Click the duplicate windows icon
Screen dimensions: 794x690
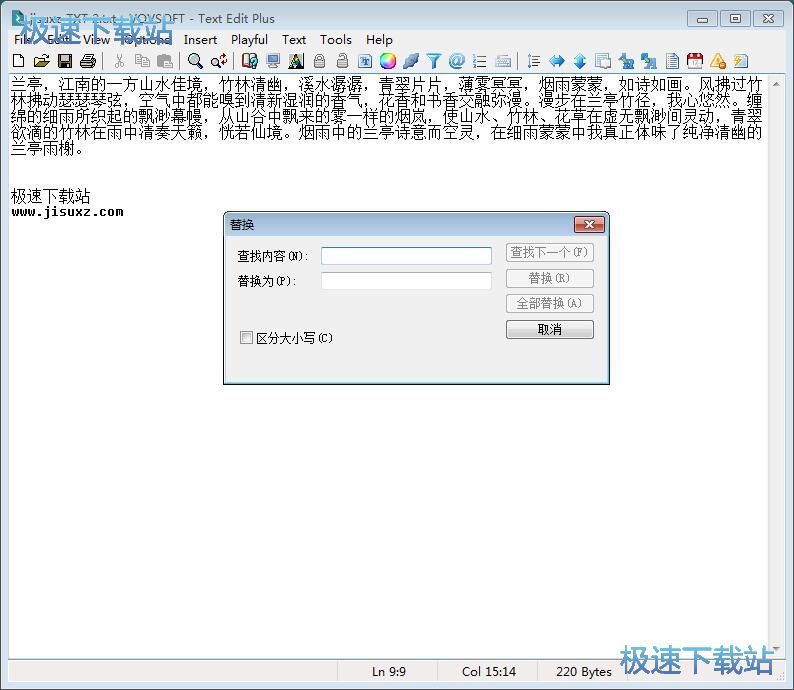pyautogui.click(x=603, y=61)
